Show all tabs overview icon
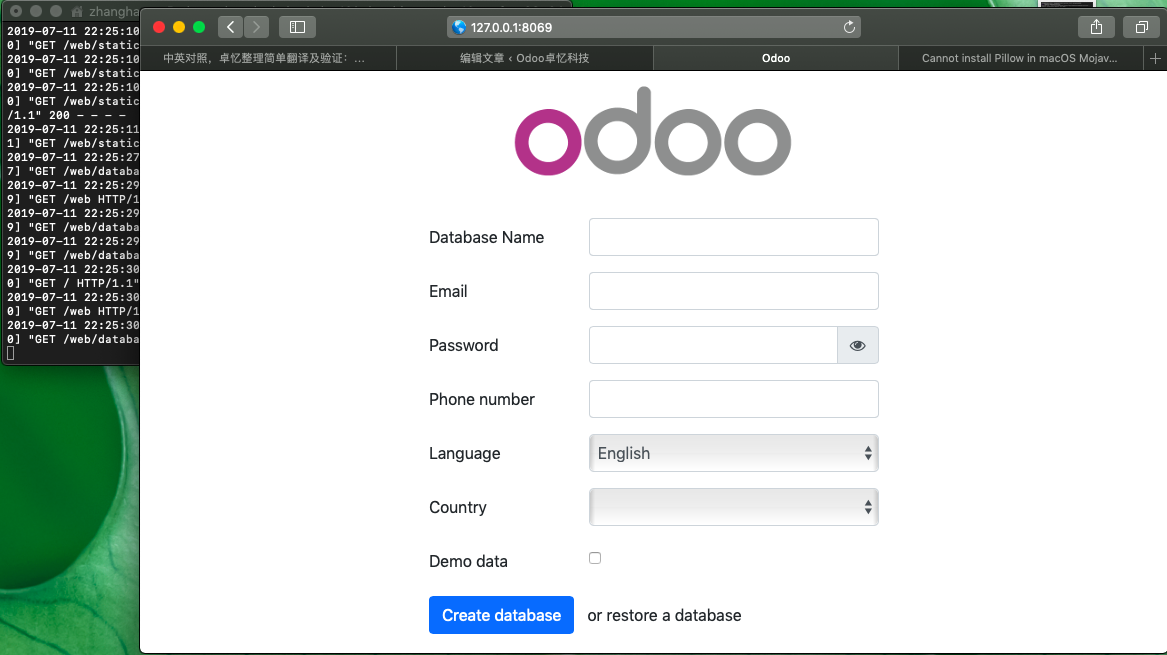 1141,27
